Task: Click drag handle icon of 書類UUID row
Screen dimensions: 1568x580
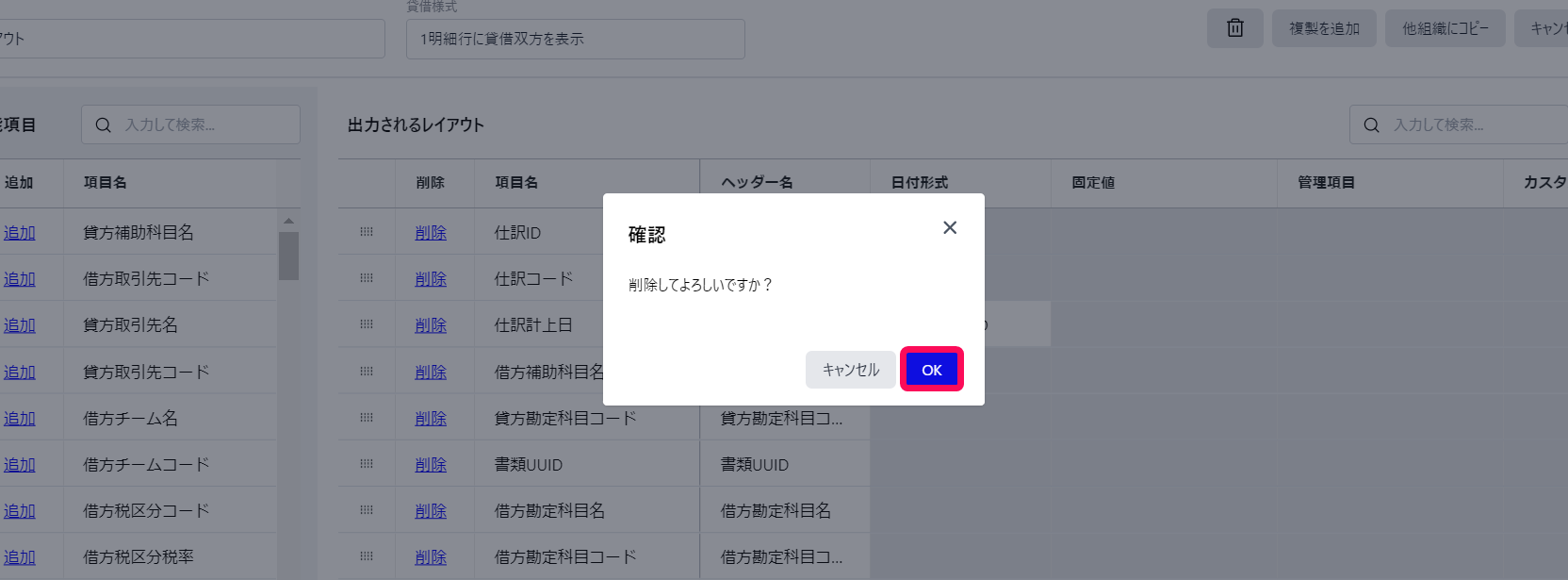Action: pos(367,463)
